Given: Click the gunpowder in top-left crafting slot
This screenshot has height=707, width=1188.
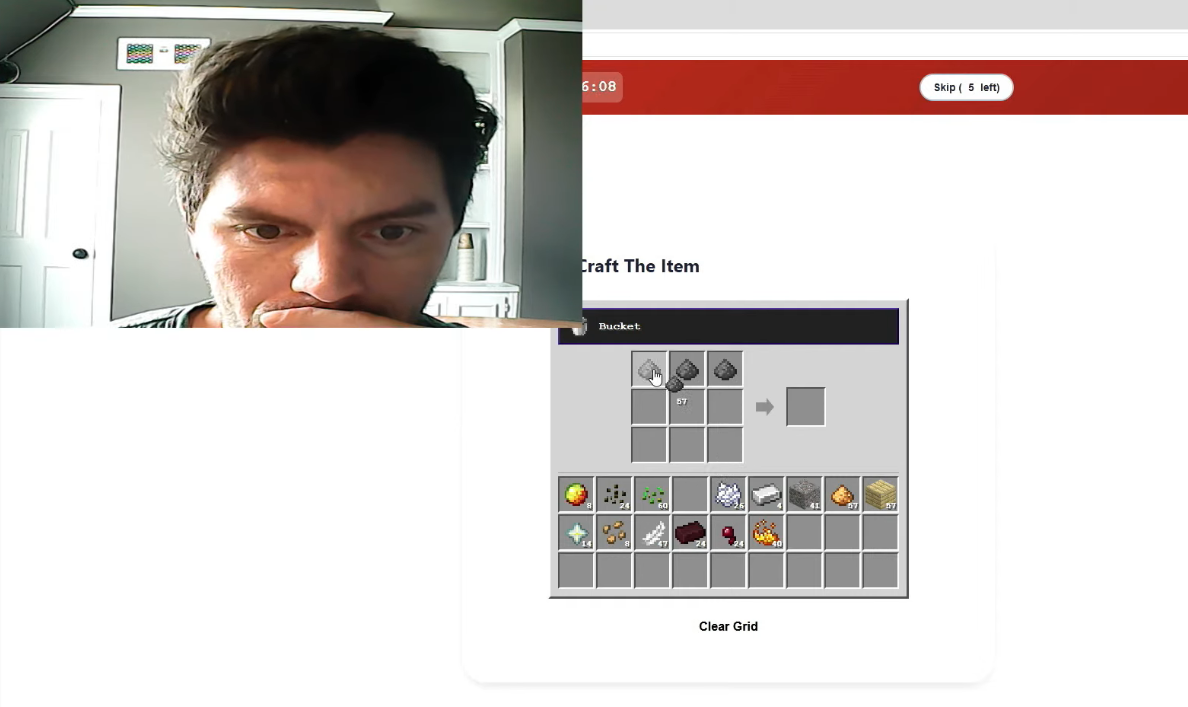Looking at the screenshot, I should click(649, 370).
